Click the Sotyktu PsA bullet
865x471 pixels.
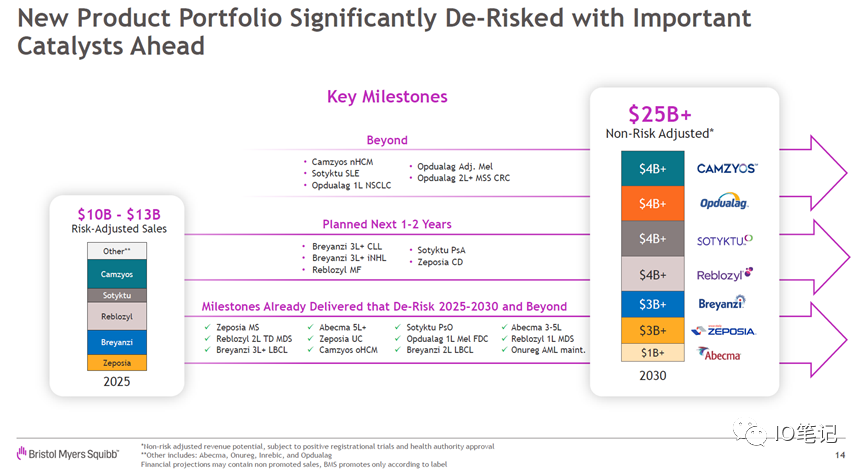[x=441, y=250]
